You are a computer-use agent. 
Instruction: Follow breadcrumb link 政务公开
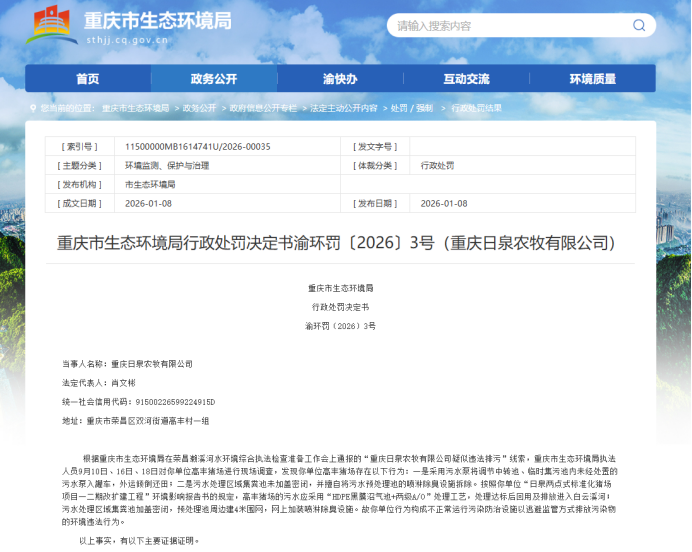tap(199, 108)
